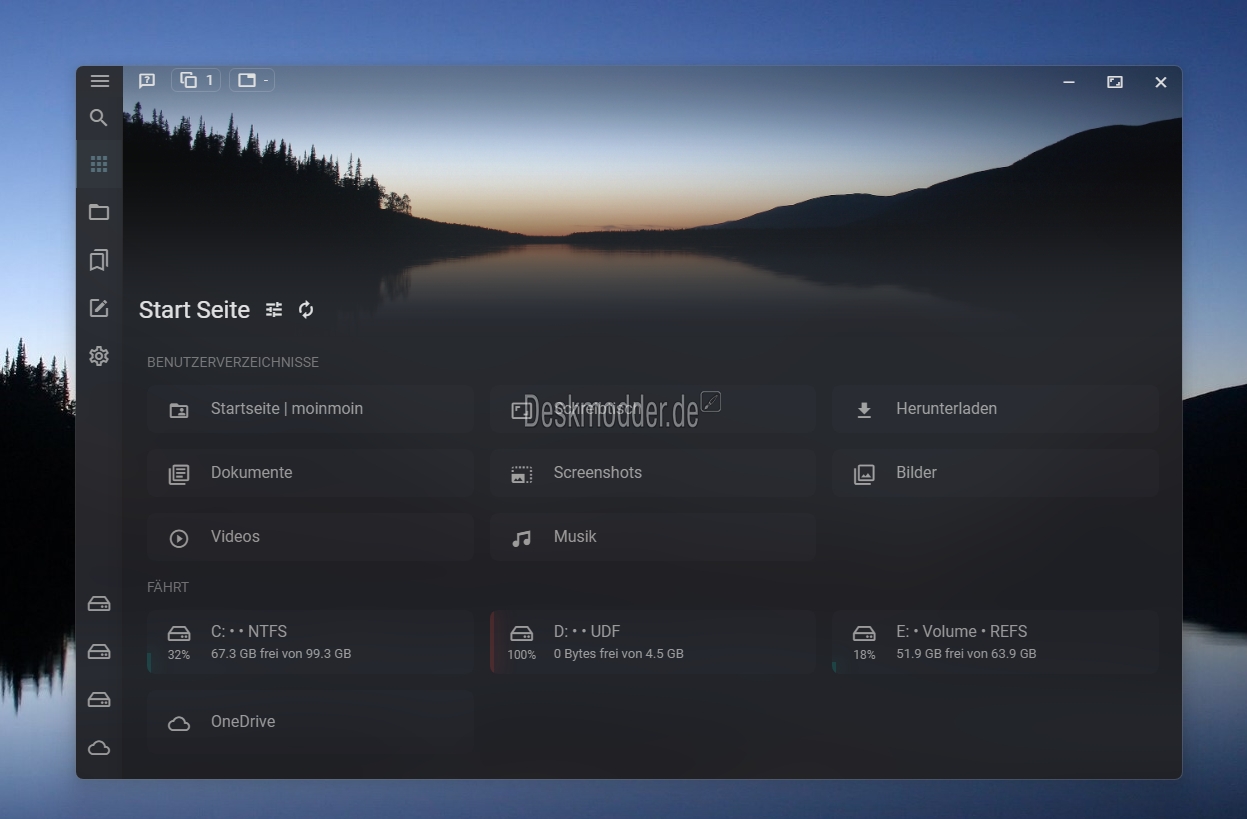The width and height of the screenshot is (1247, 819).
Task: Click the refresh icon beside Start Seite
Action: click(x=306, y=310)
